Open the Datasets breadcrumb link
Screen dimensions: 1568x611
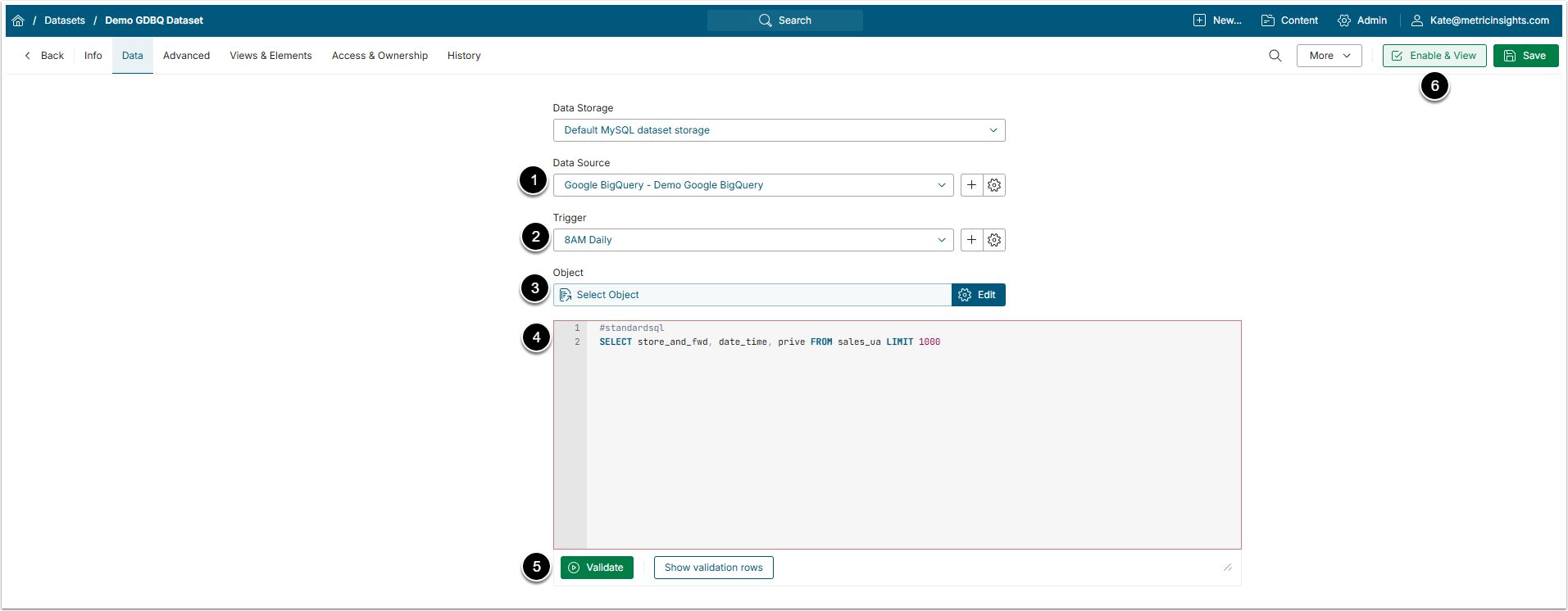coord(65,20)
